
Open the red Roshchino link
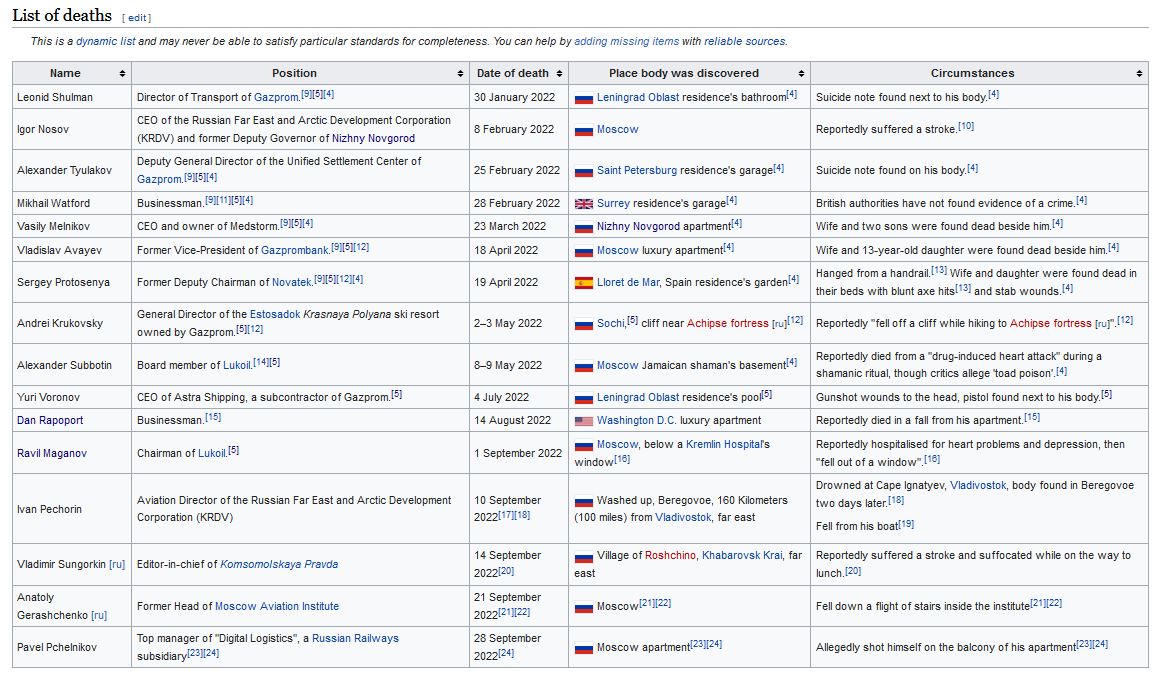click(x=670, y=556)
